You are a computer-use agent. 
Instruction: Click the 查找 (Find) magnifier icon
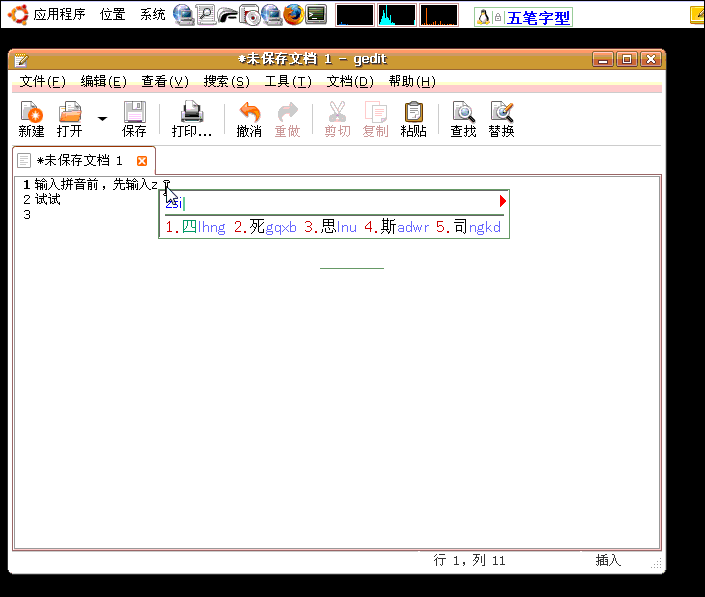tap(464, 112)
